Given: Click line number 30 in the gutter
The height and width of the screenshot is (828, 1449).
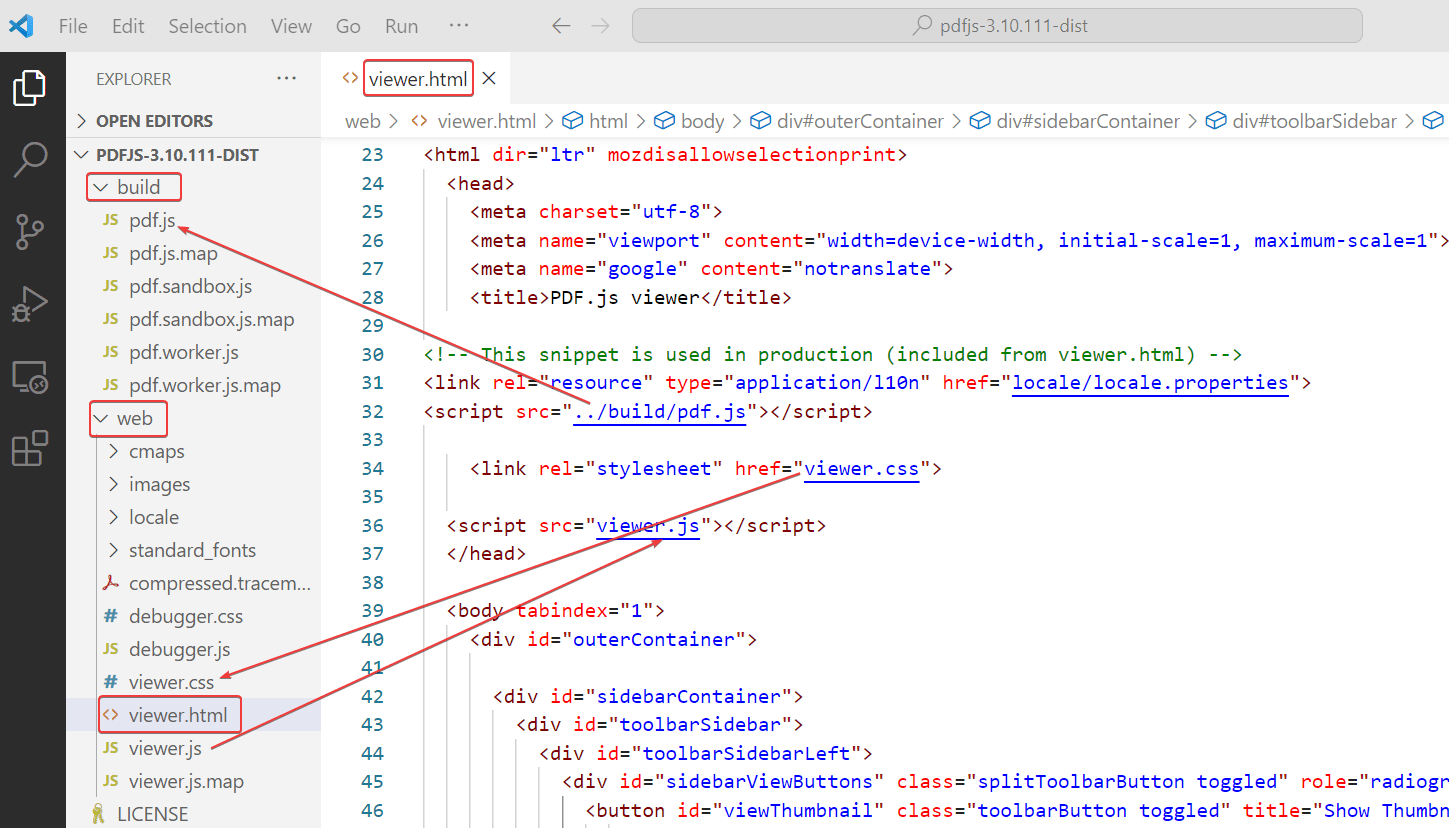Looking at the screenshot, I should 372,354.
